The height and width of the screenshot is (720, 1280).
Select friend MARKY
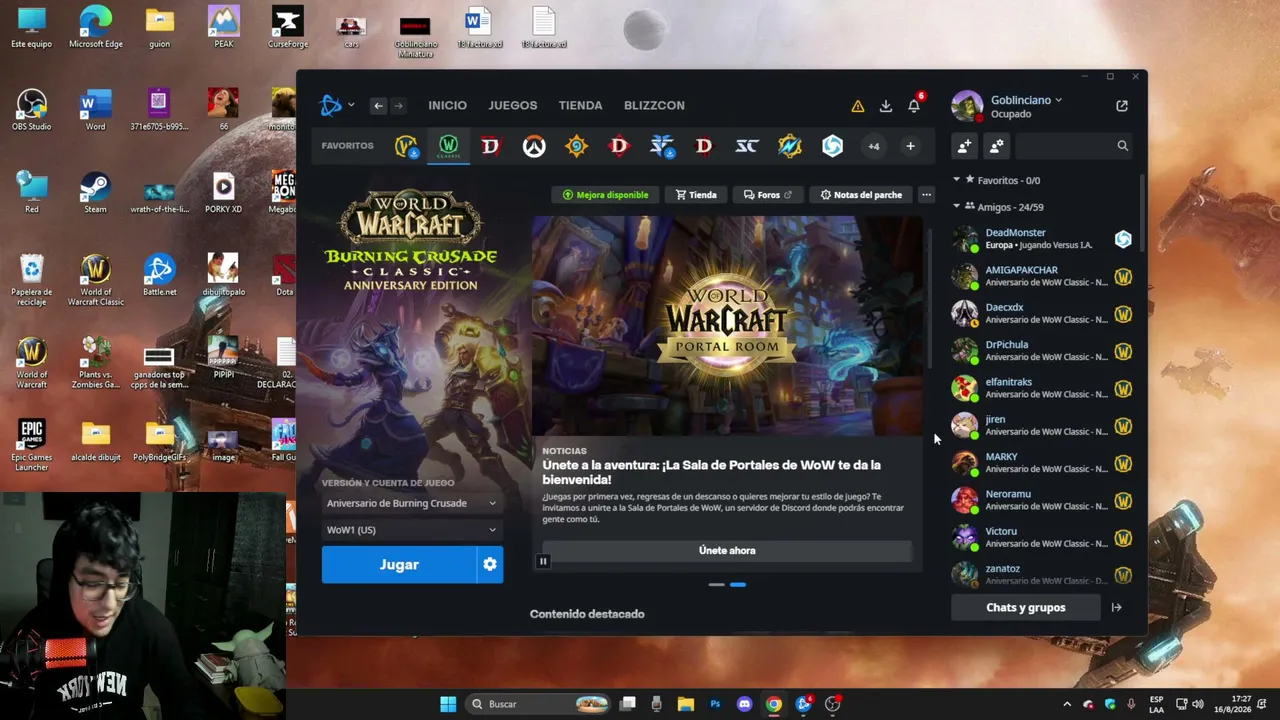pyautogui.click(x=1042, y=463)
